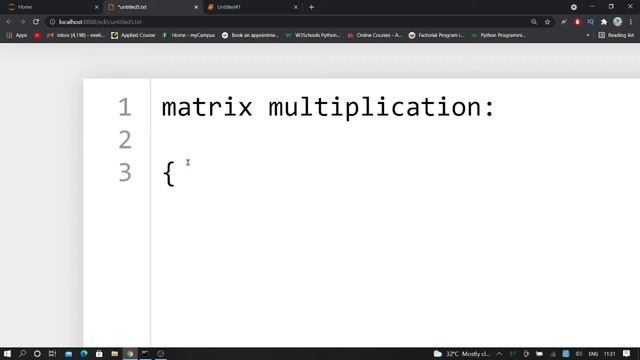Open the Online Courses bookmark
Image resolution: width=640 pixels, height=360 pixels.
tap(374, 36)
